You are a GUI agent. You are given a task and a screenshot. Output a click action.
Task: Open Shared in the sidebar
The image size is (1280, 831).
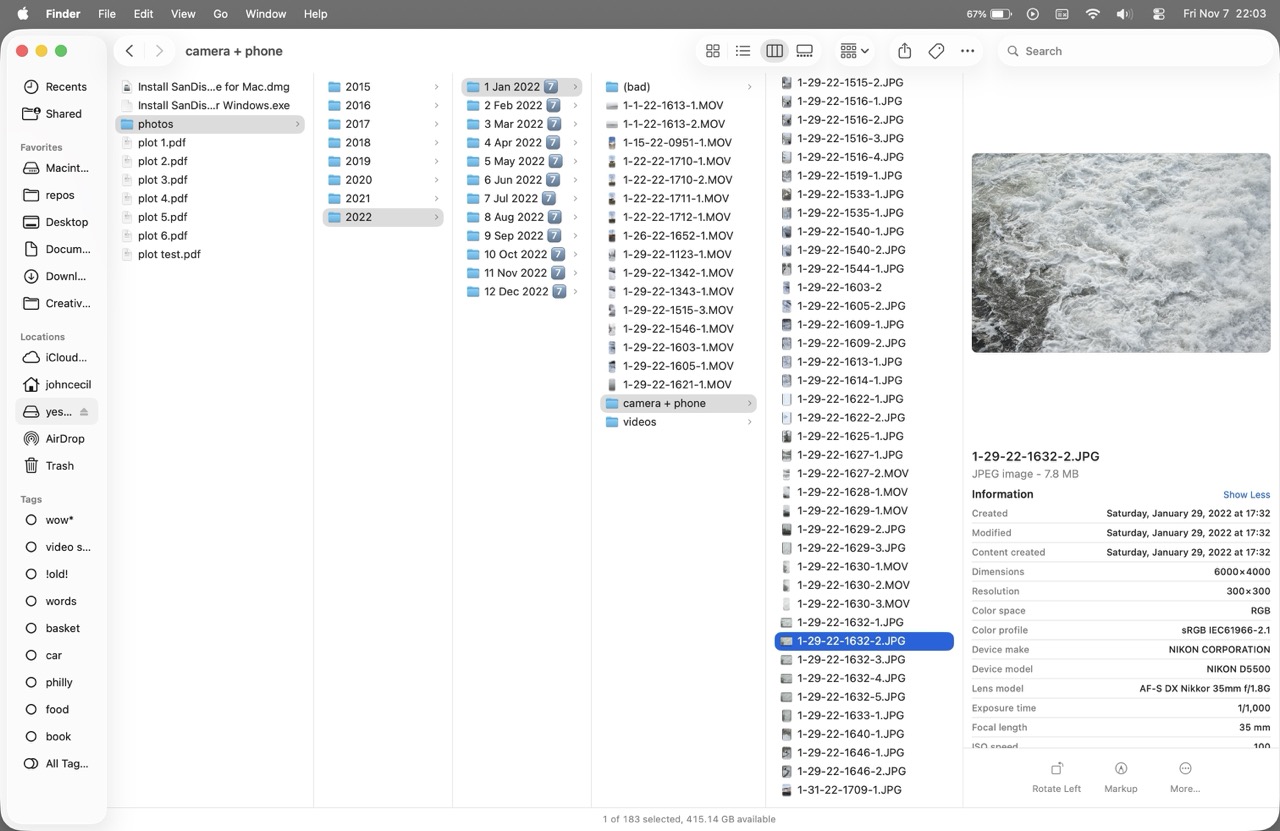click(x=56, y=114)
